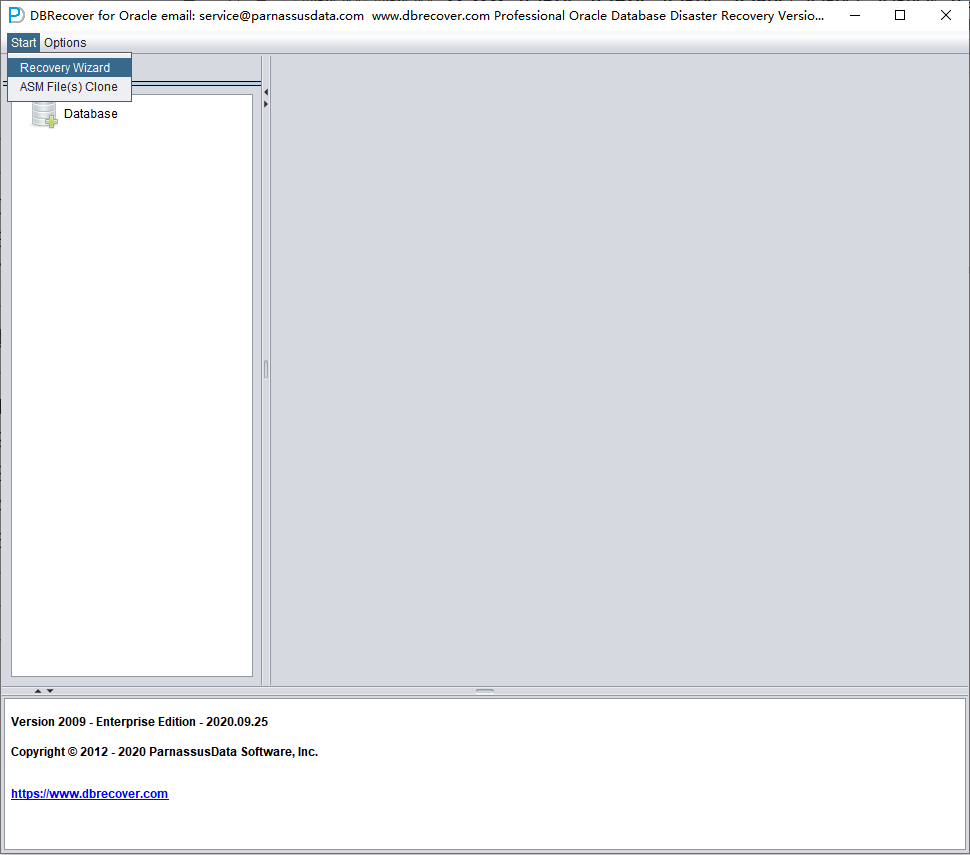Screen dimensions: 970x855
Task: Select ASM File(s) Clone entry
Action: point(69,87)
